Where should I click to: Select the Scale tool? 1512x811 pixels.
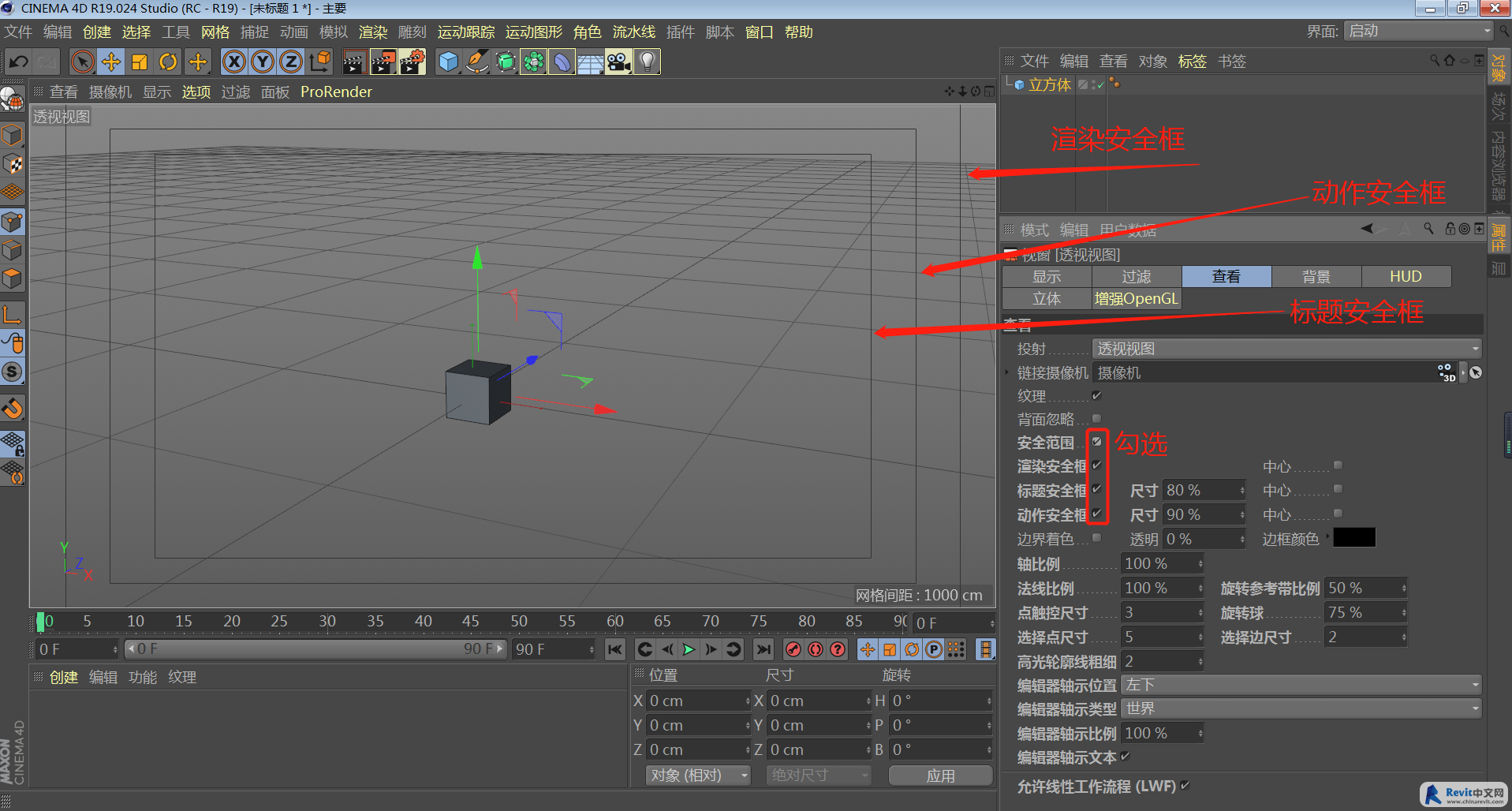[140, 62]
